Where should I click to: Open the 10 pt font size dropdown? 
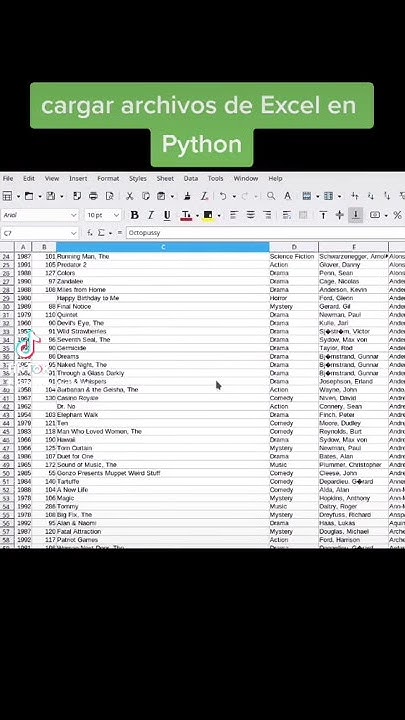click(x=116, y=215)
